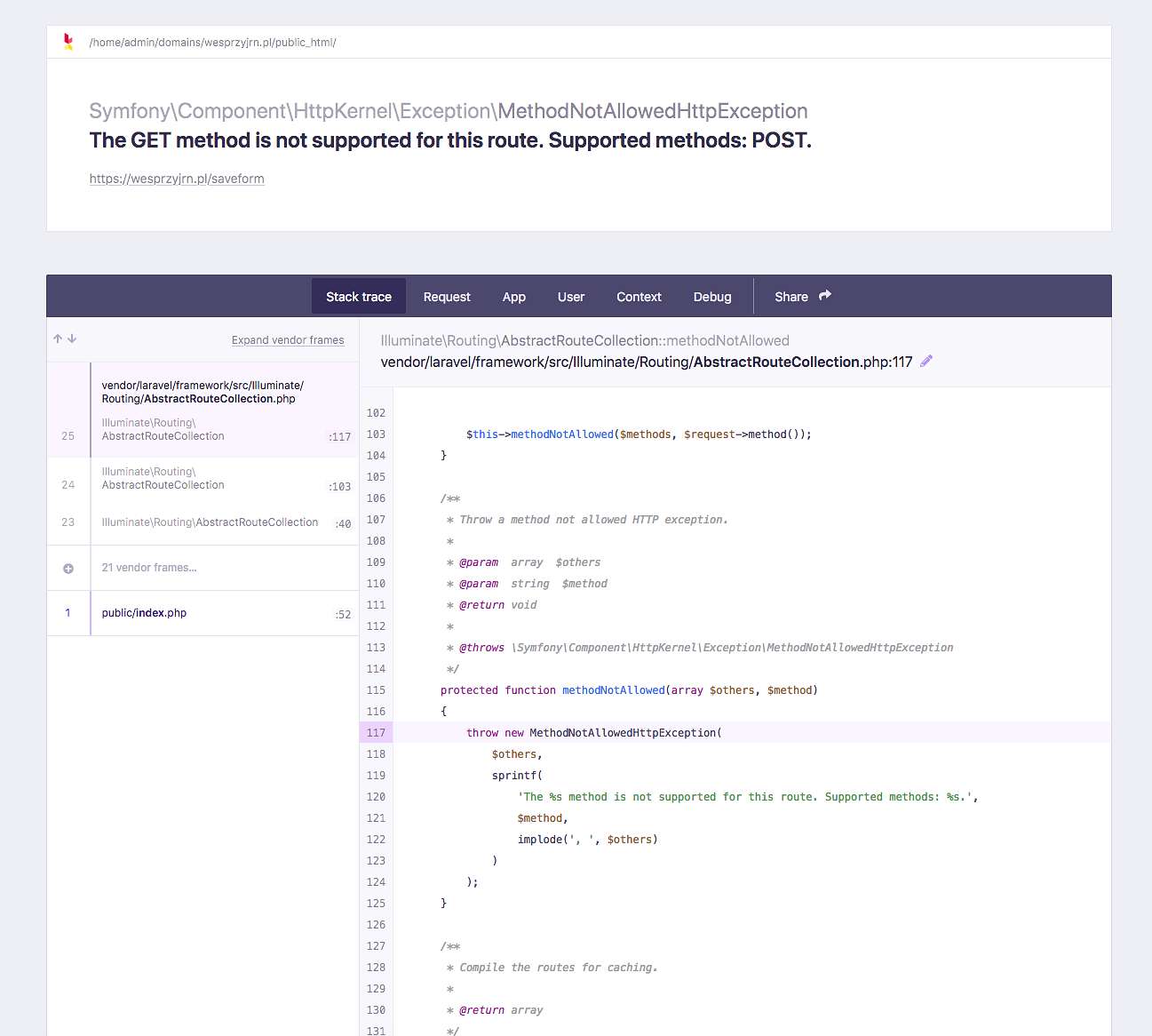Click the $others, code line 118
Screen dimensions: 1152x1036
[517, 754]
